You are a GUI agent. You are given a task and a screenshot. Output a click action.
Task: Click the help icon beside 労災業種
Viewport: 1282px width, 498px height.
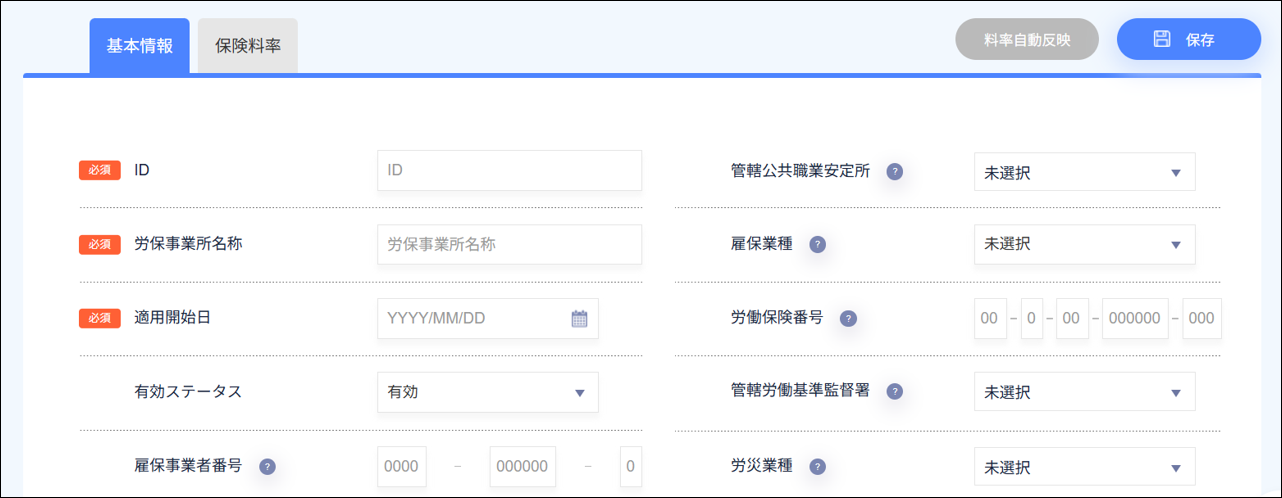817,467
